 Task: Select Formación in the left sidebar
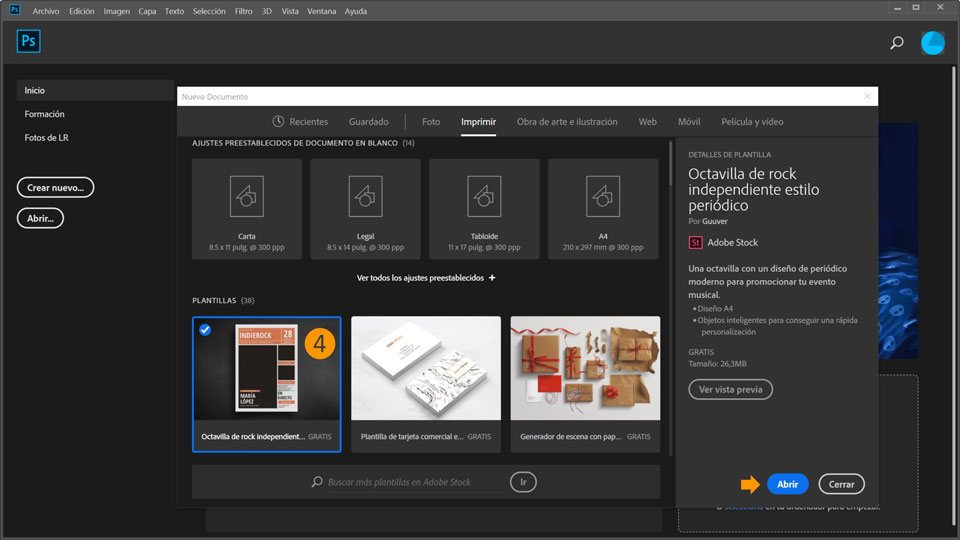[44, 114]
